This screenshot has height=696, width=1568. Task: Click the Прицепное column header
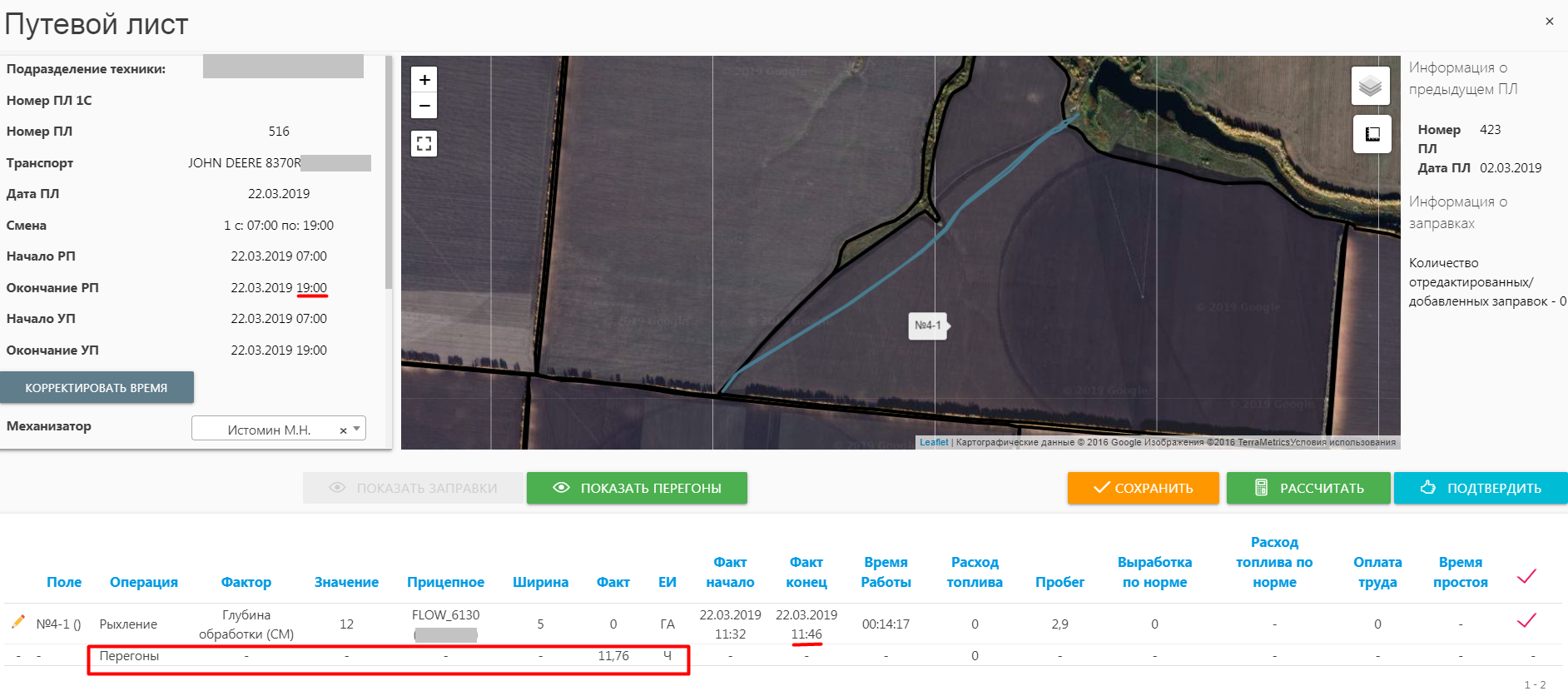(x=445, y=582)
